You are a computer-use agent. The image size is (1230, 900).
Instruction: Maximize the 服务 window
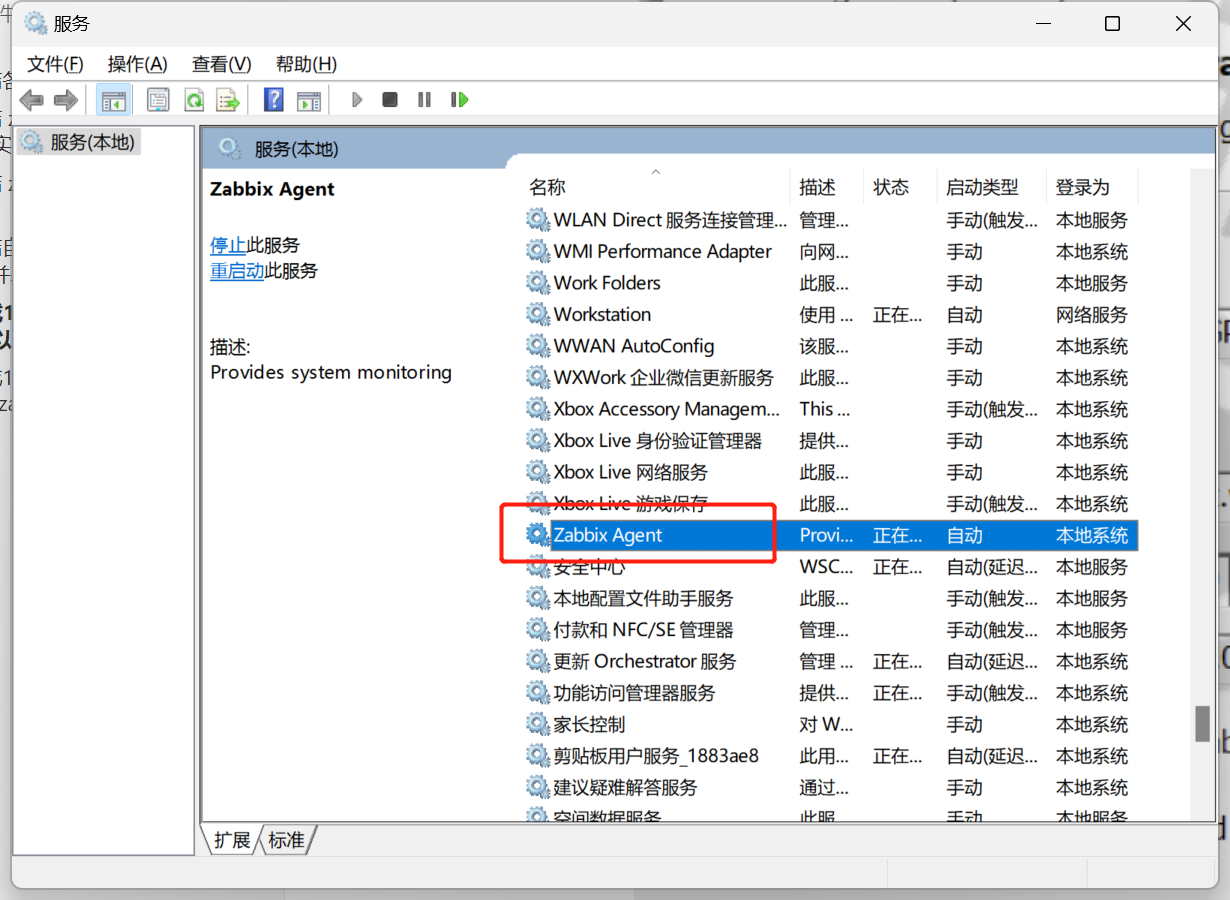1112,24
